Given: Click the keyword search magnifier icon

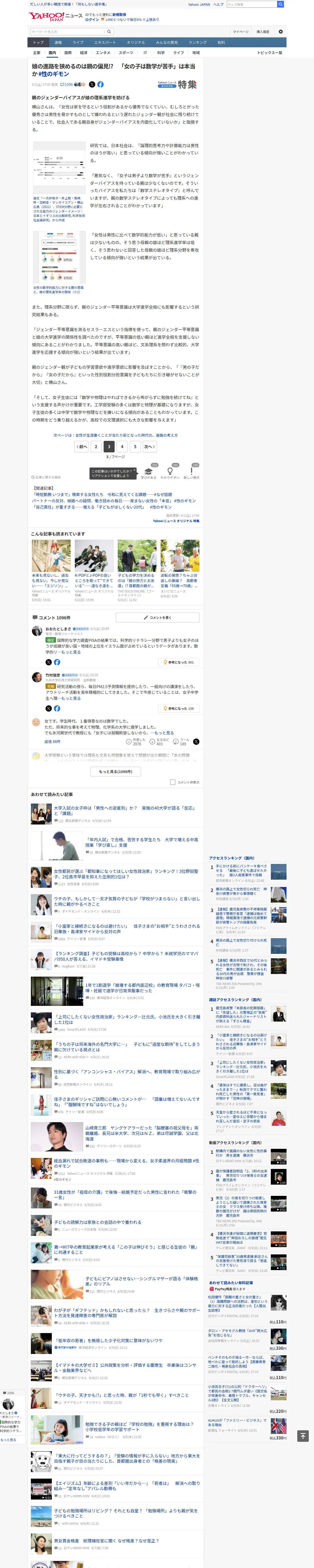Looking at the screenshot, I should click(x=109, y=32).
